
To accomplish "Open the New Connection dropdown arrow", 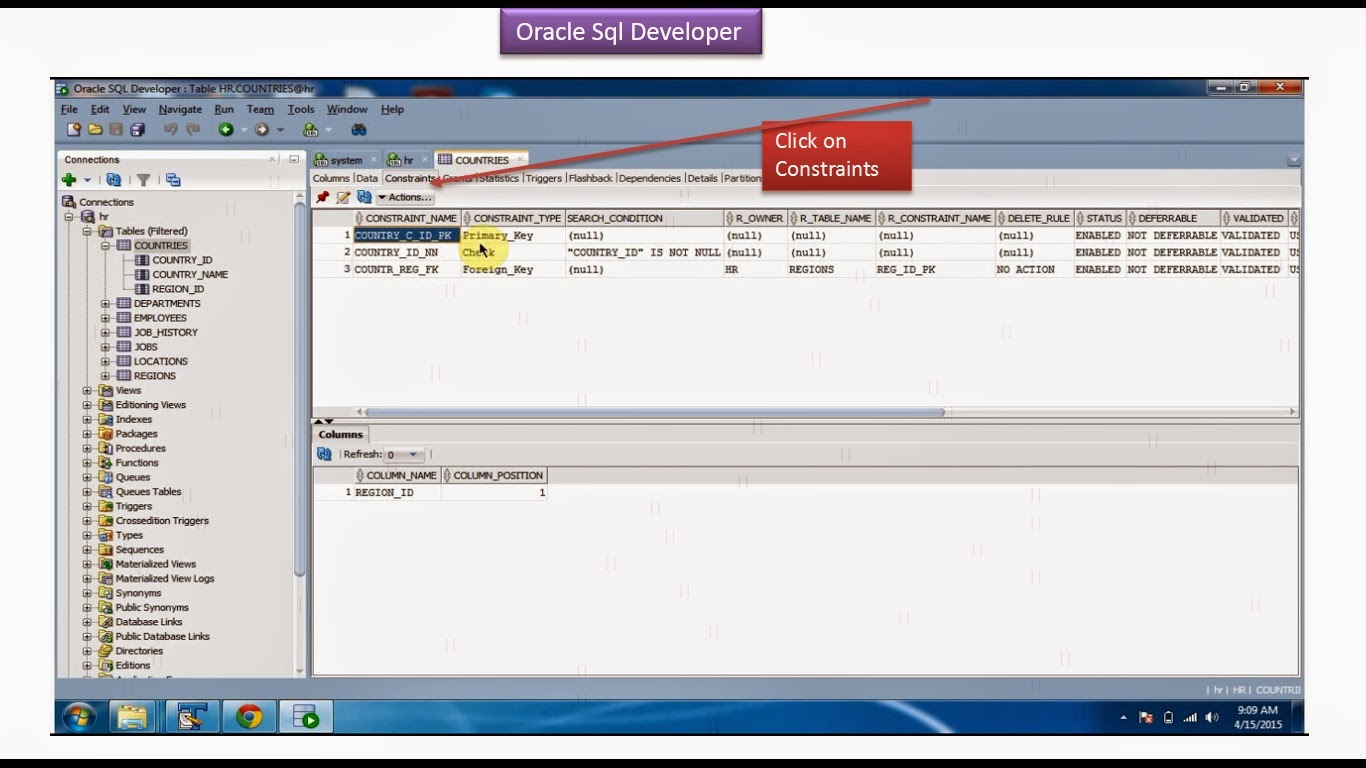I will pyautogui.click(x=87, y=181).
